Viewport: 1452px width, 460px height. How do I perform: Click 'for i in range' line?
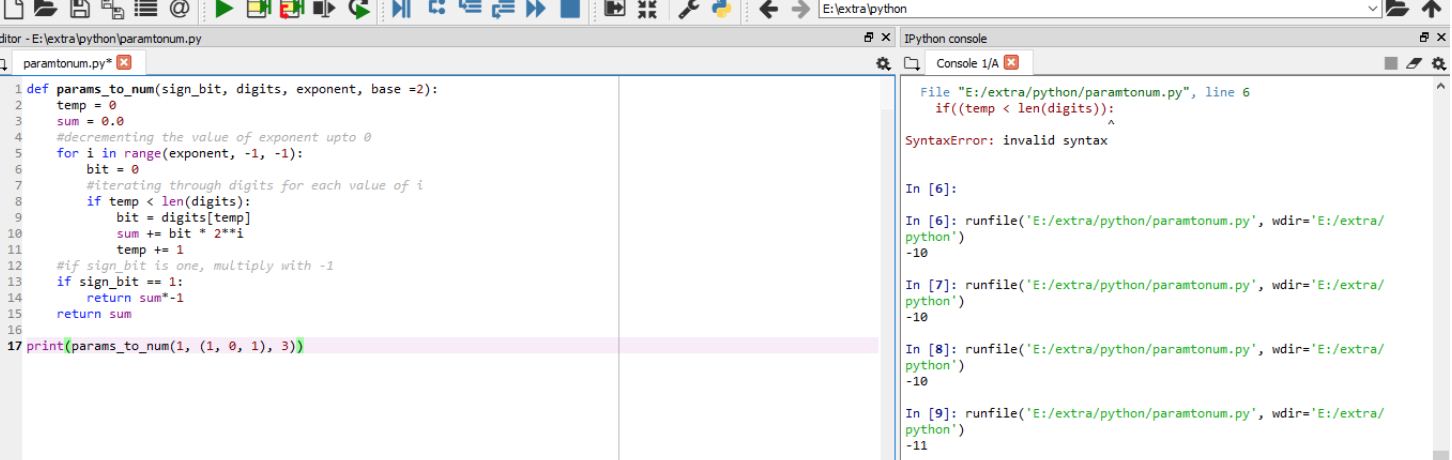click(179, 153)
